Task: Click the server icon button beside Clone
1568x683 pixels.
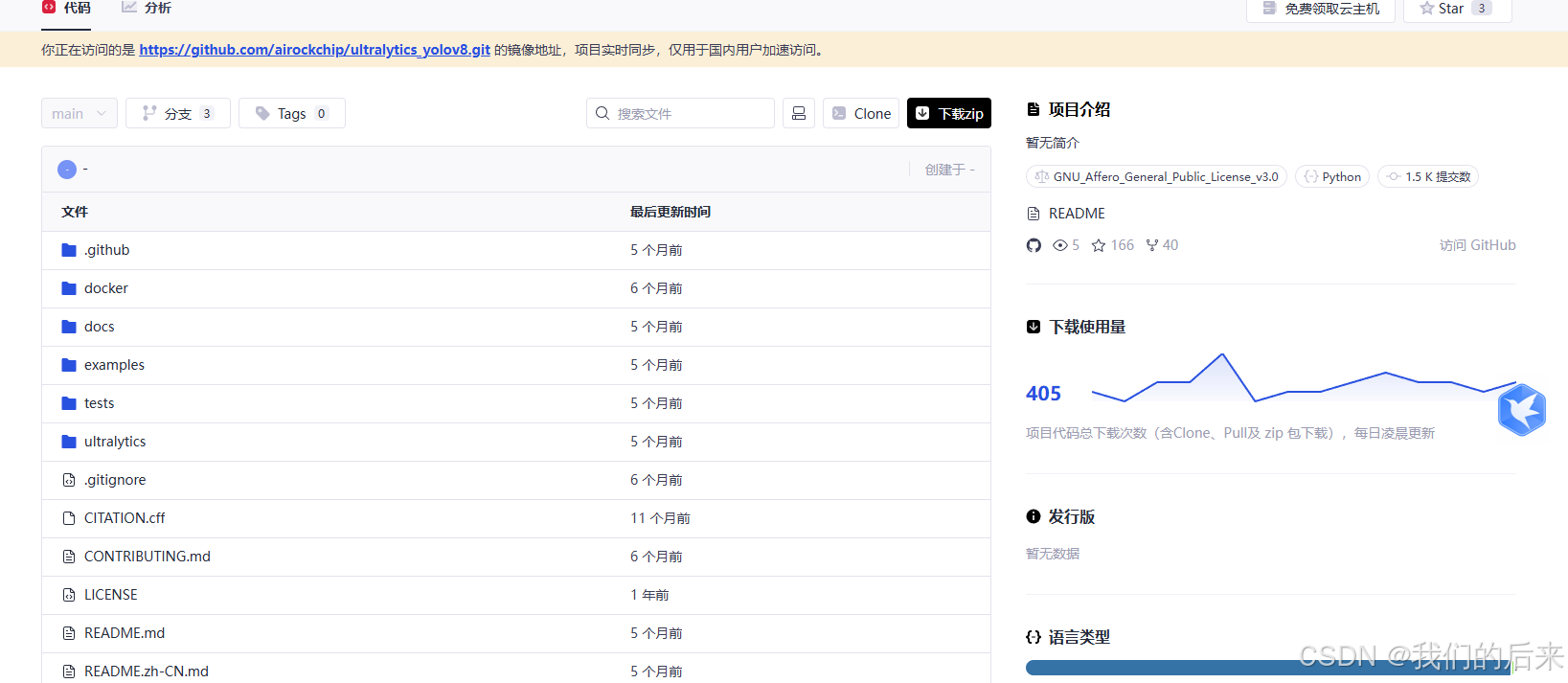Action: coord(799,113)
